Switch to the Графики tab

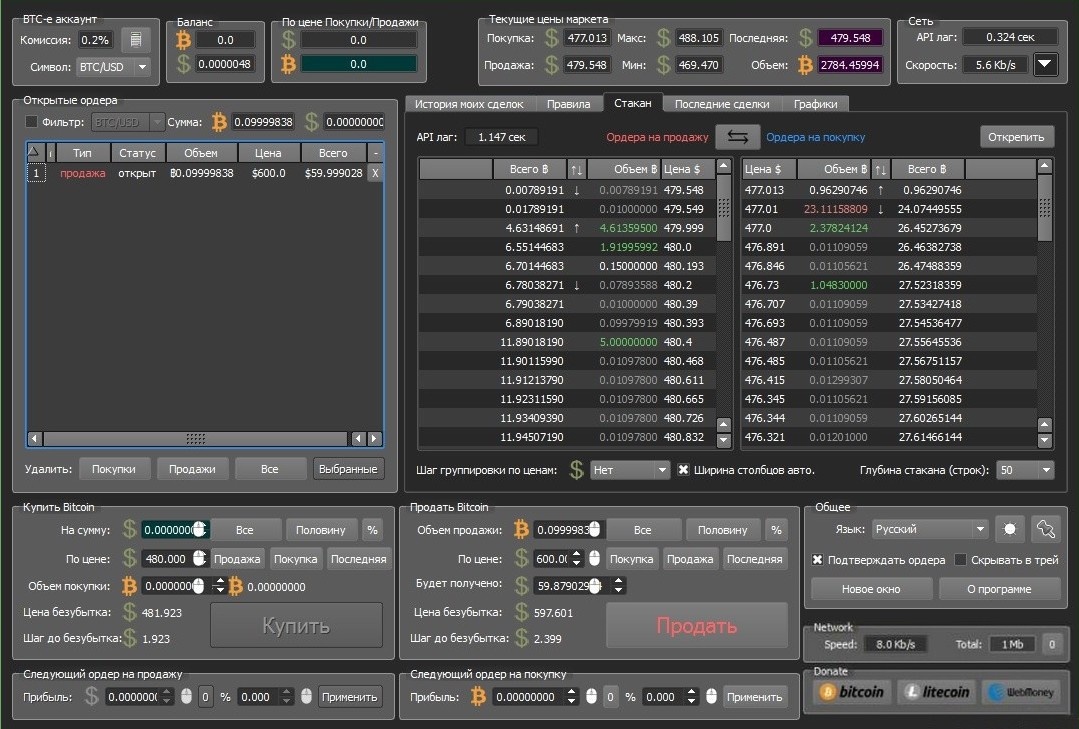click(815, 104)
